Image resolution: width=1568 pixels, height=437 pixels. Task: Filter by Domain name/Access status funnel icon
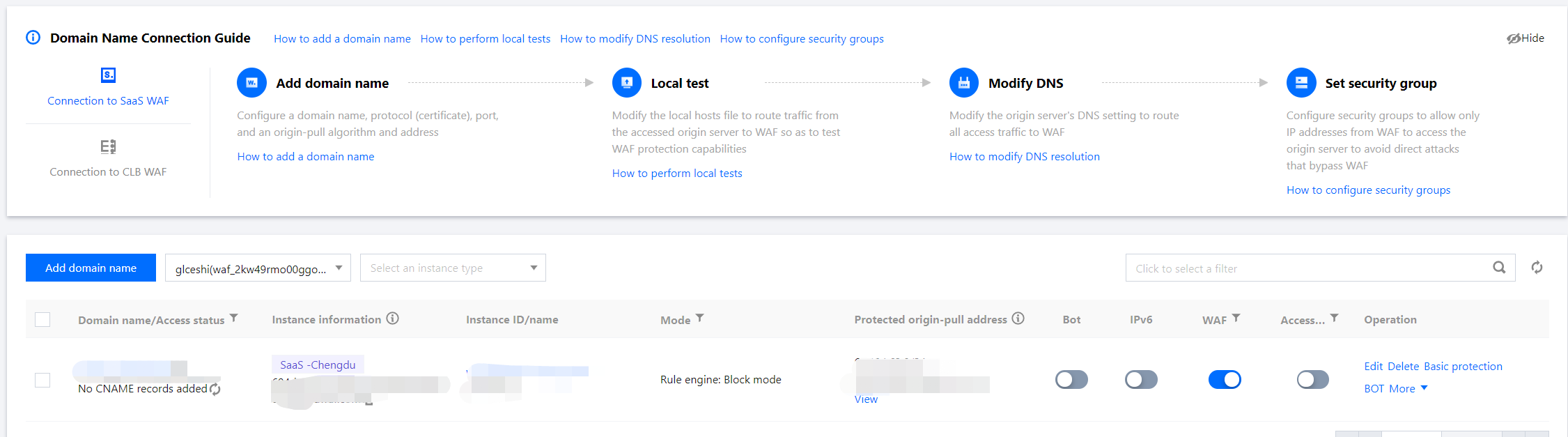coord(234,318)
